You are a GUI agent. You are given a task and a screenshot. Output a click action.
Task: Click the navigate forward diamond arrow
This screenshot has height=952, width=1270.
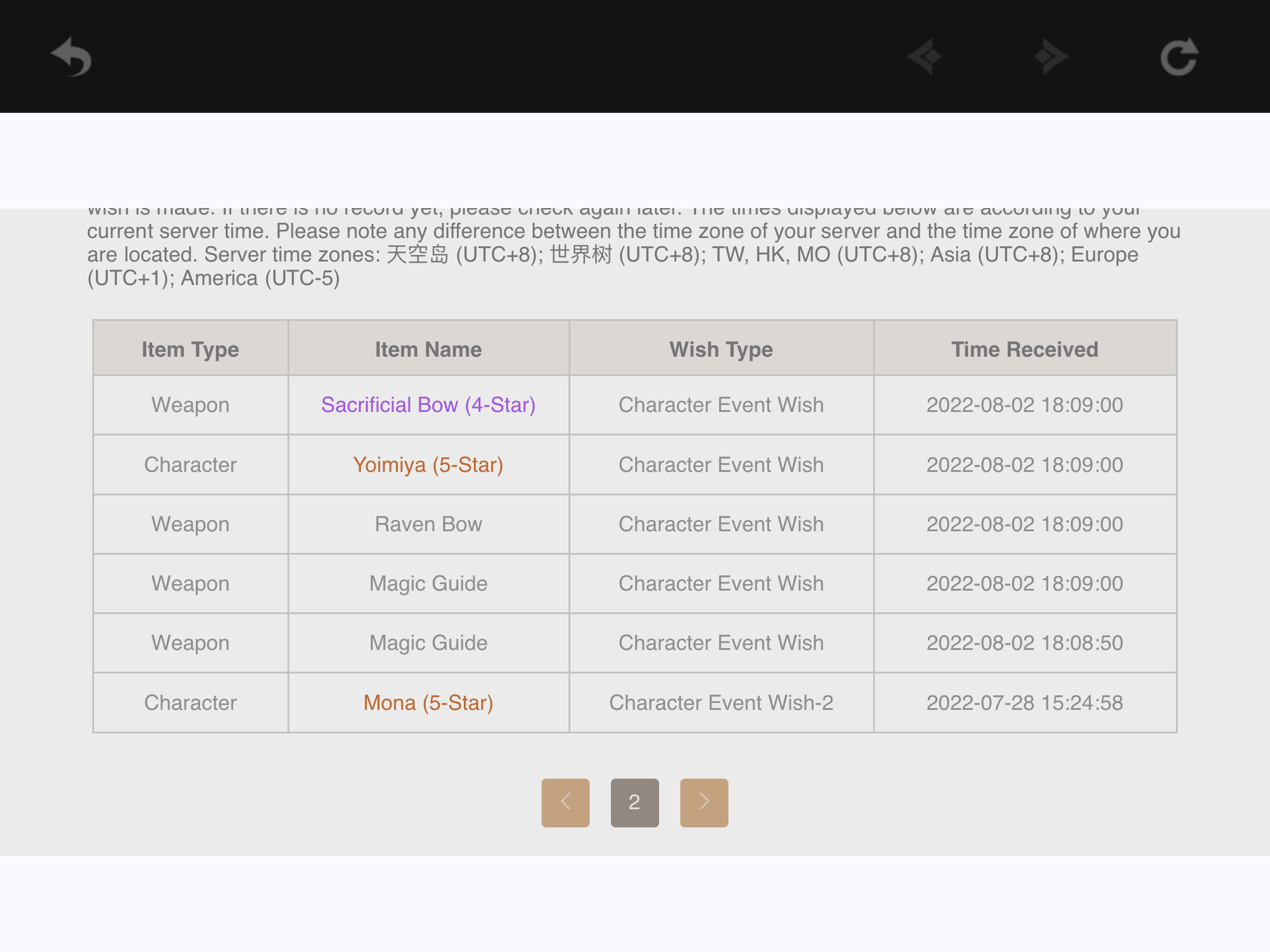(x=1051, y=57)
